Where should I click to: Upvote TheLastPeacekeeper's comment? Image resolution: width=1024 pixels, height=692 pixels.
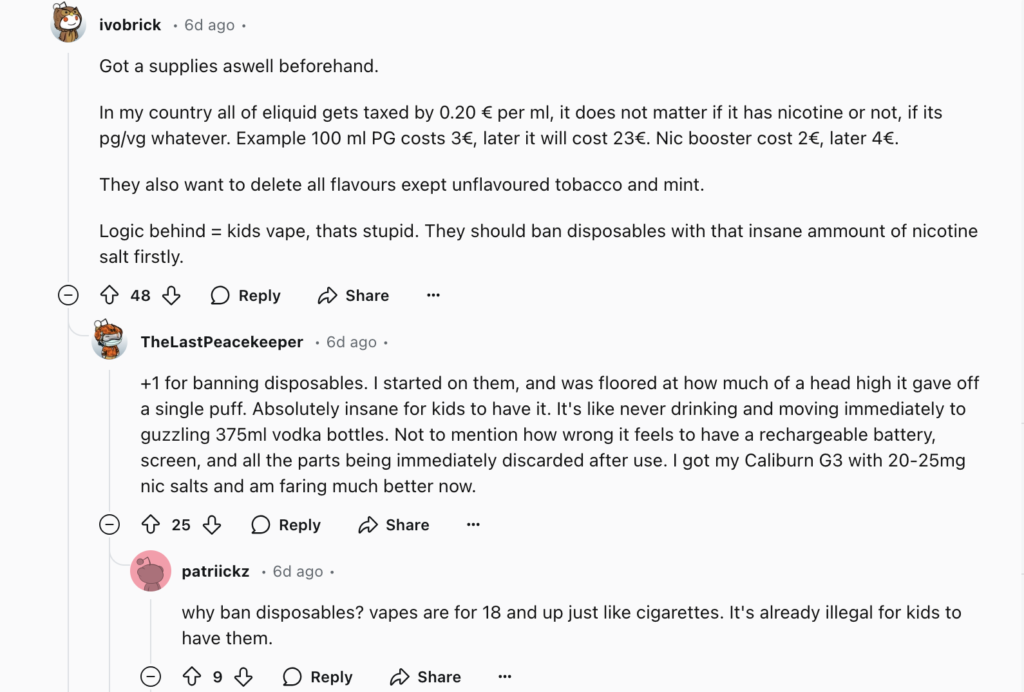(152, 524)
